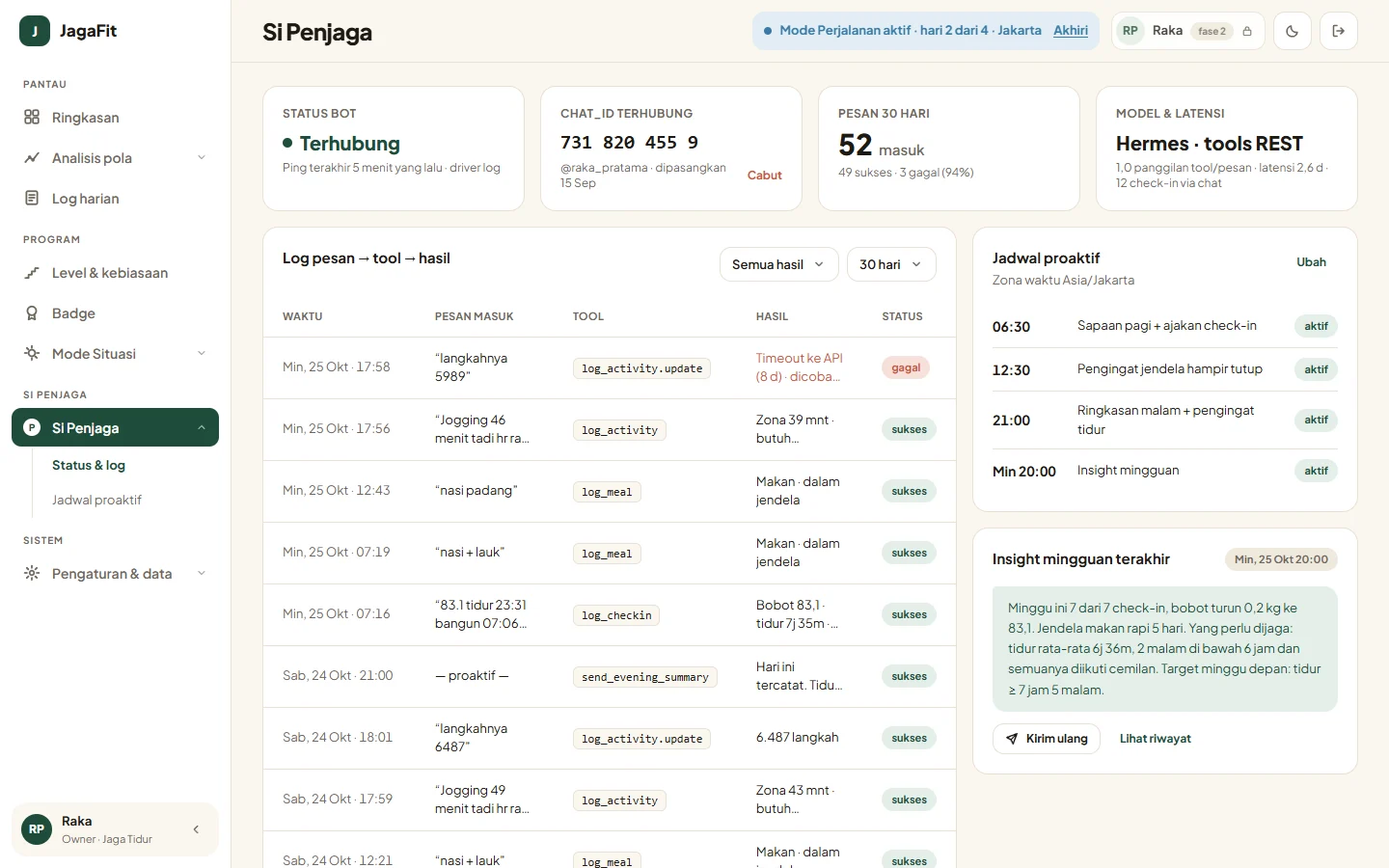Open the 30 hari period dropdown
The width and height of the screenshot is (1389, 868).
891,264
